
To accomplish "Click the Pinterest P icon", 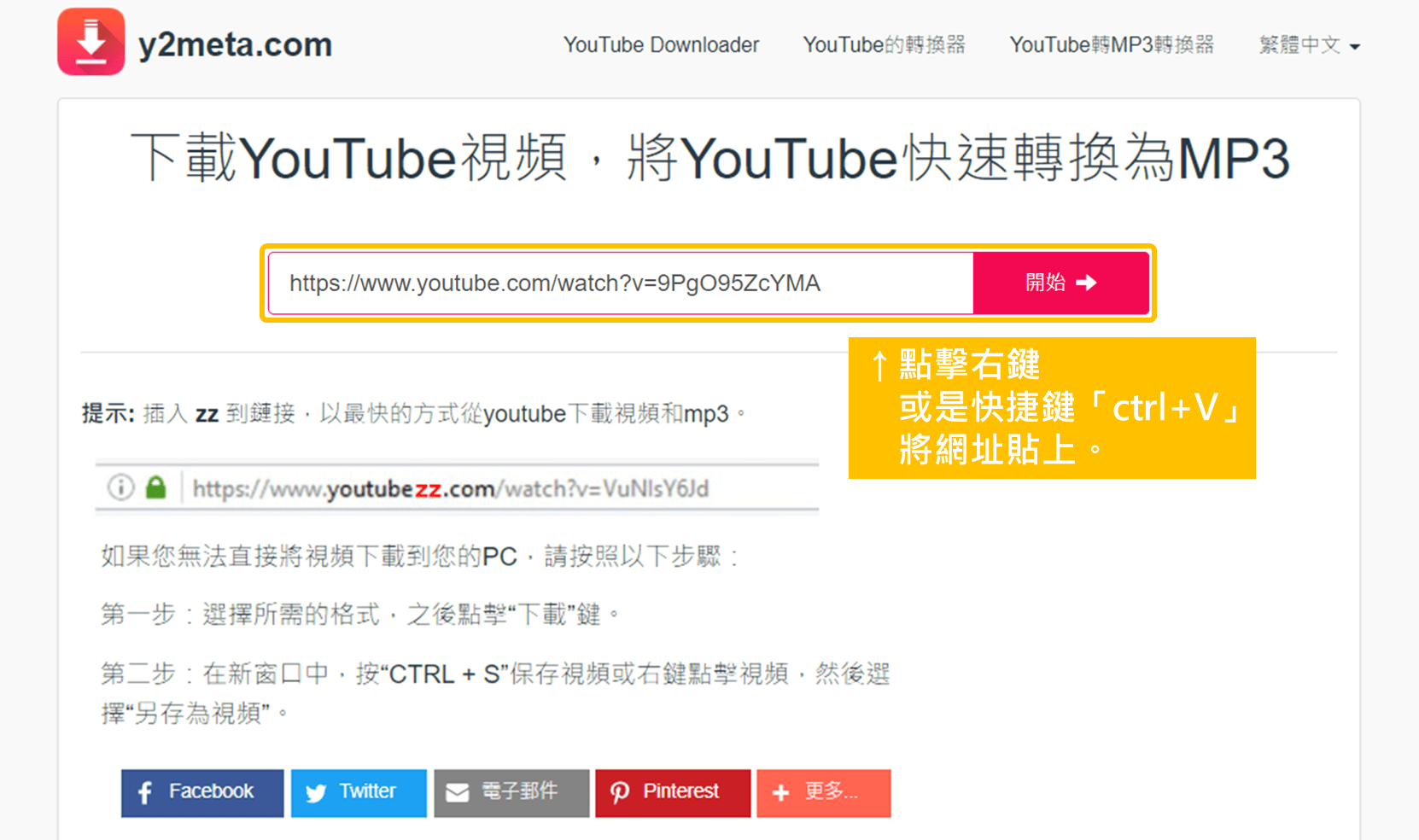I will click(x=620, y=793).
